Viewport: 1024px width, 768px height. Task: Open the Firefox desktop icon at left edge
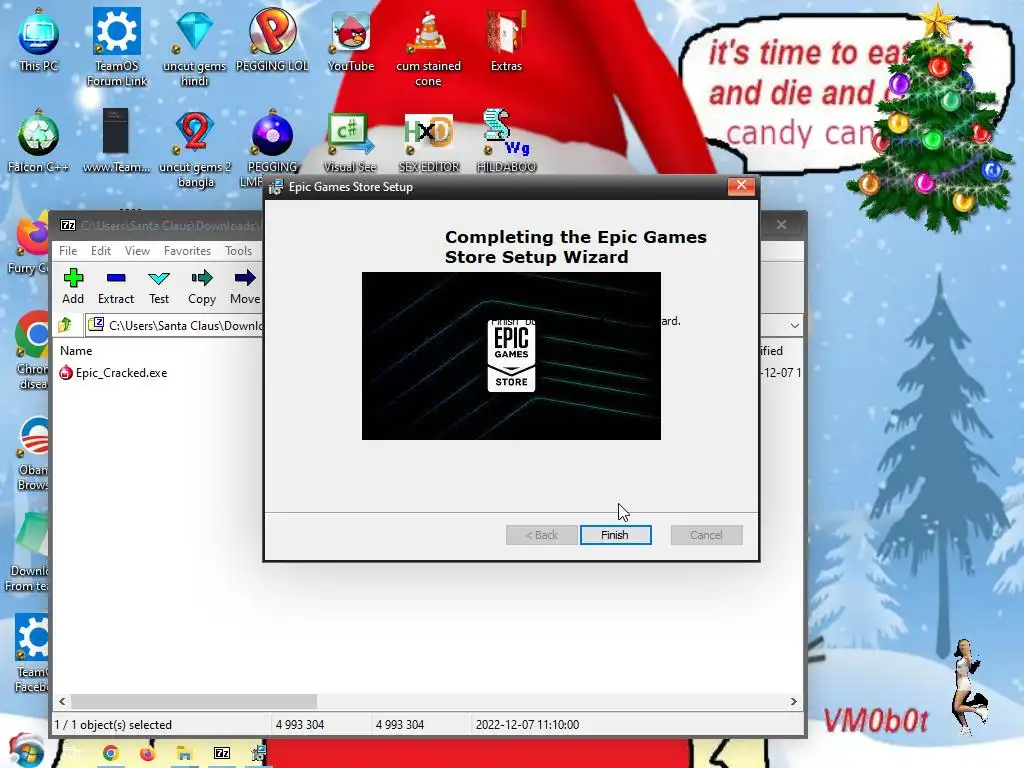point(29,245)
